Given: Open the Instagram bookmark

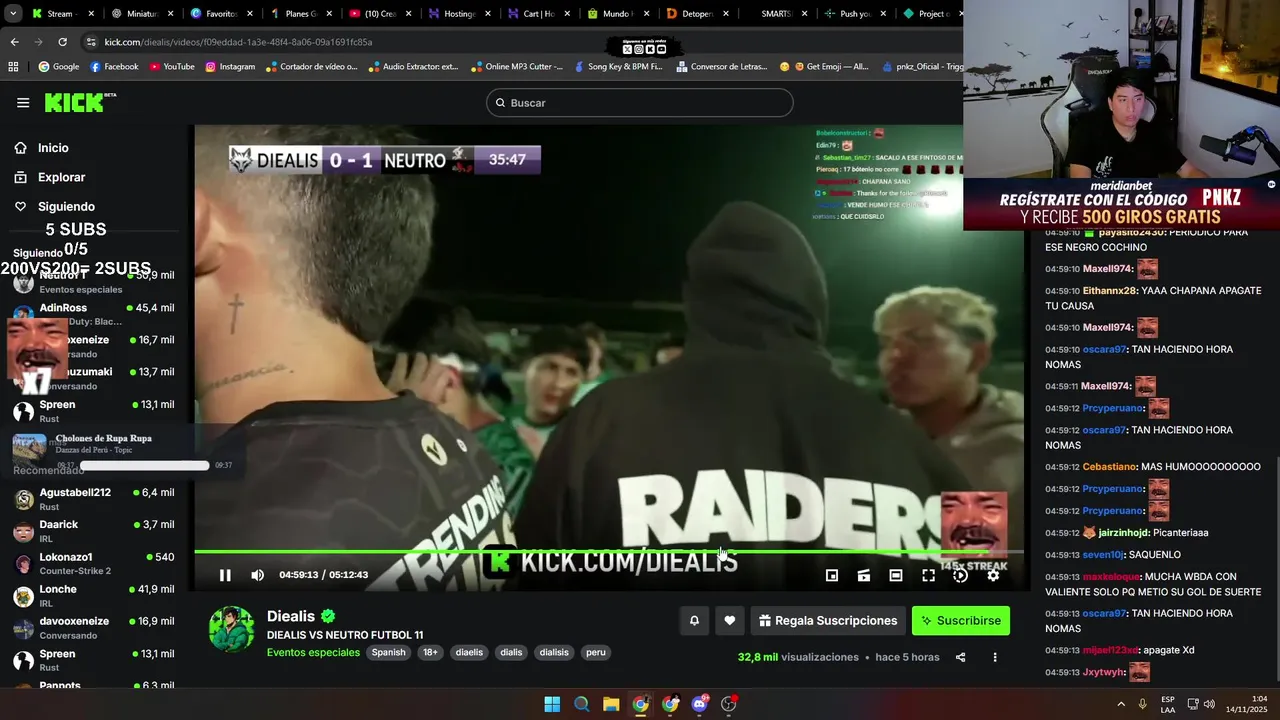Looking at the screenshot, I should click(230, 67).
